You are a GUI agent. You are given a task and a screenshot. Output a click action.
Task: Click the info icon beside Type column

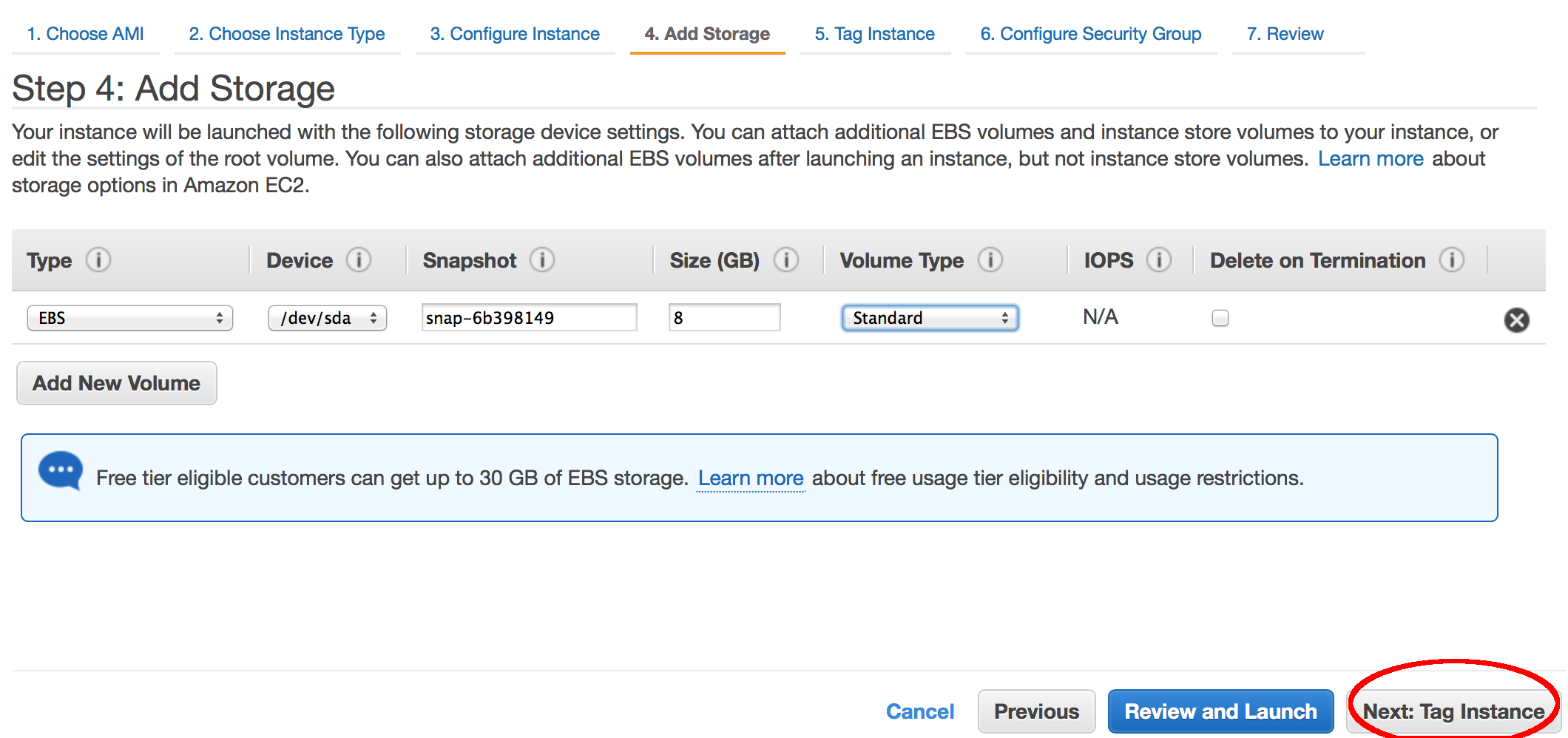(98, 260)
